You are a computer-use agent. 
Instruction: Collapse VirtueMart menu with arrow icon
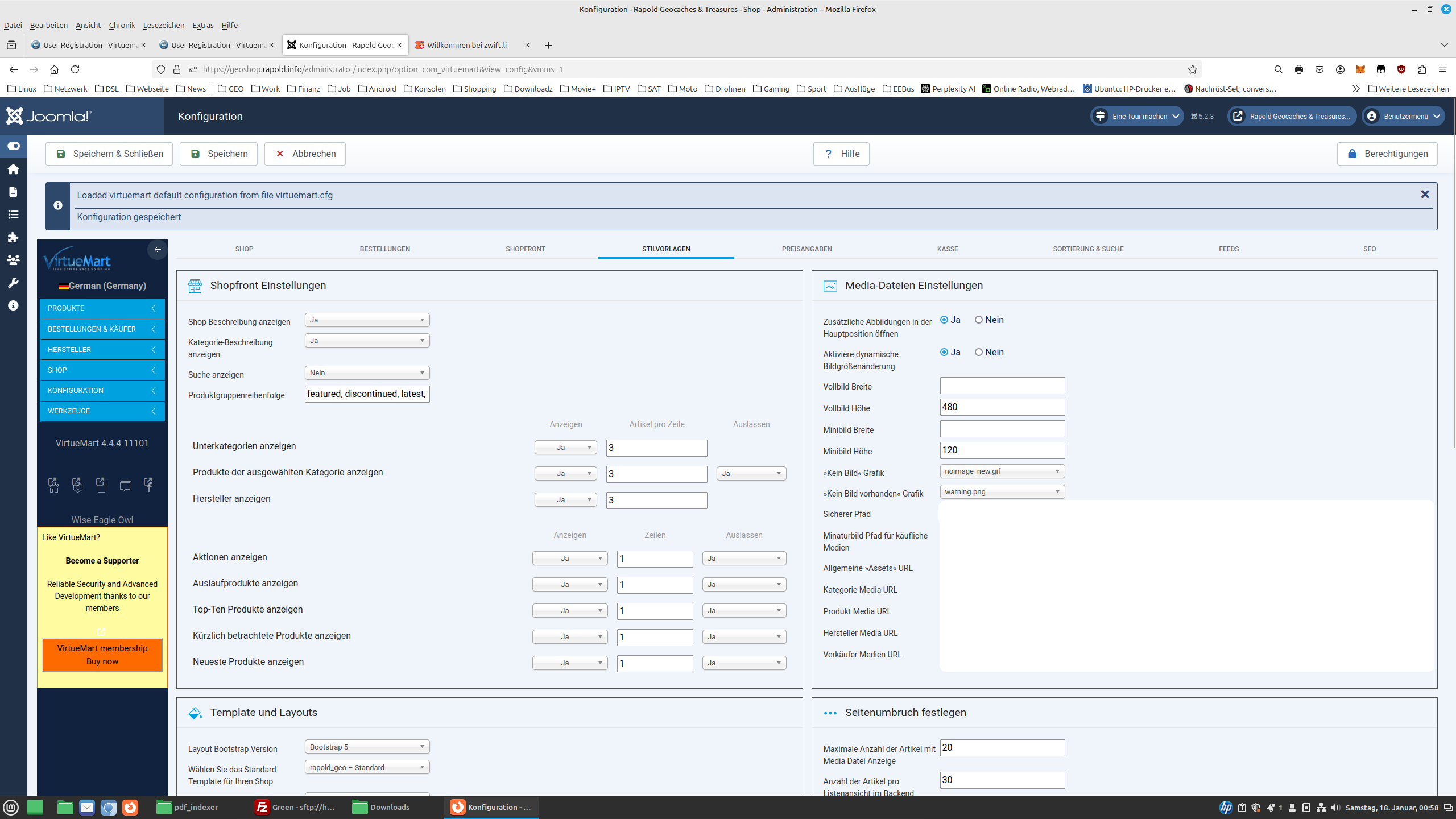[158, 249]
